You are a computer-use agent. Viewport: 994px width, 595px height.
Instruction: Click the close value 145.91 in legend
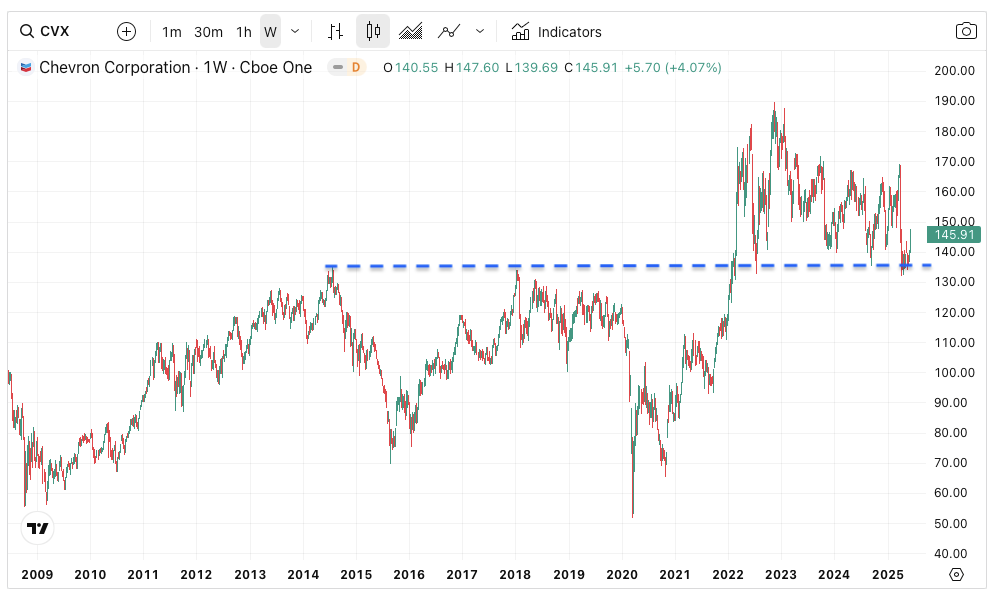596,68
